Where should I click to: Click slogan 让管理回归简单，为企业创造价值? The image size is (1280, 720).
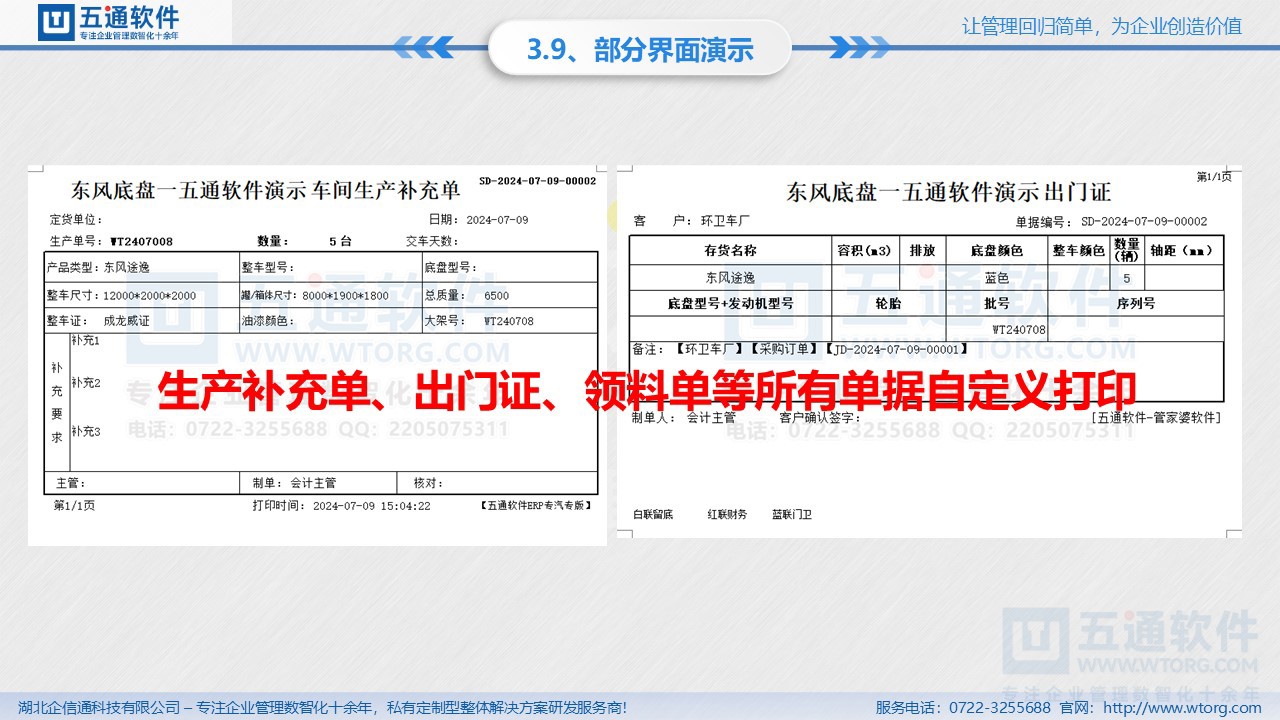pyautogui.click(x=1101, y=26)
